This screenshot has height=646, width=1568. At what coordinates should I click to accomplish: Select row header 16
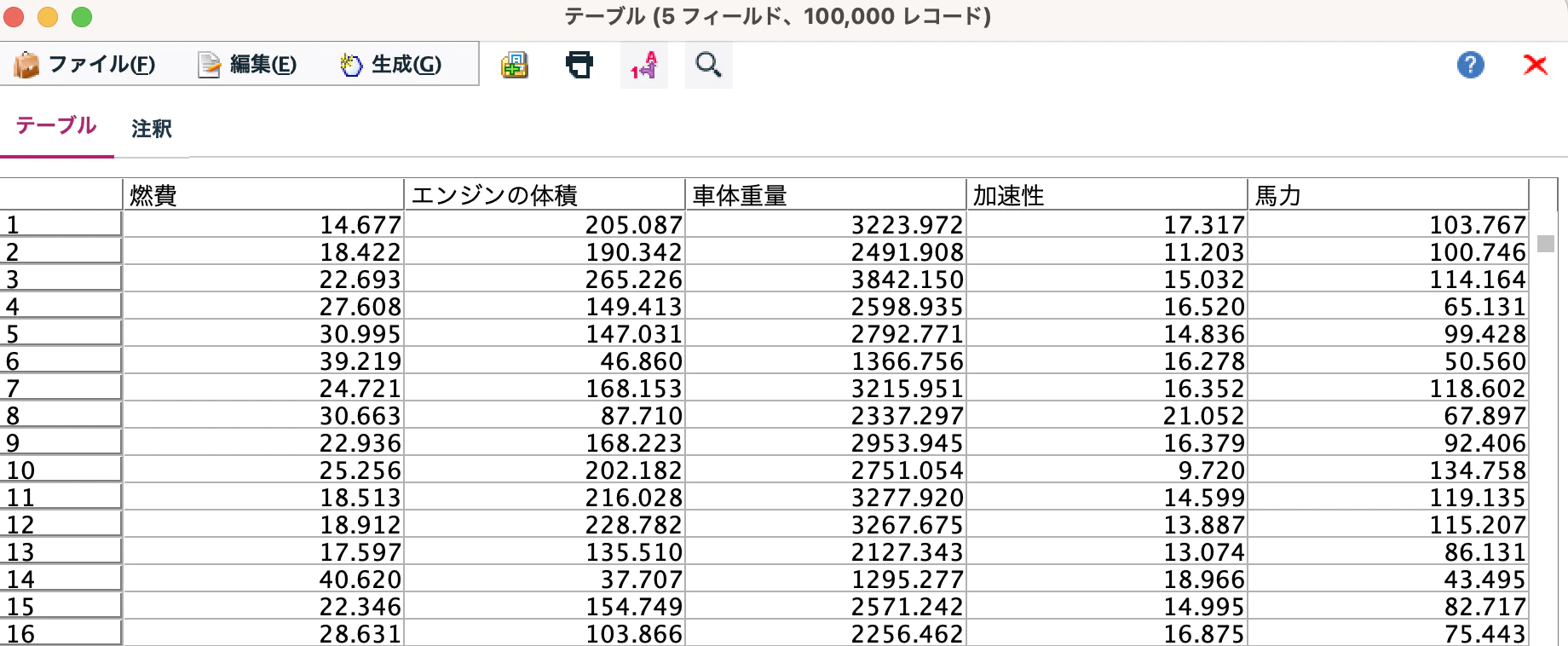tap(61, 633)
